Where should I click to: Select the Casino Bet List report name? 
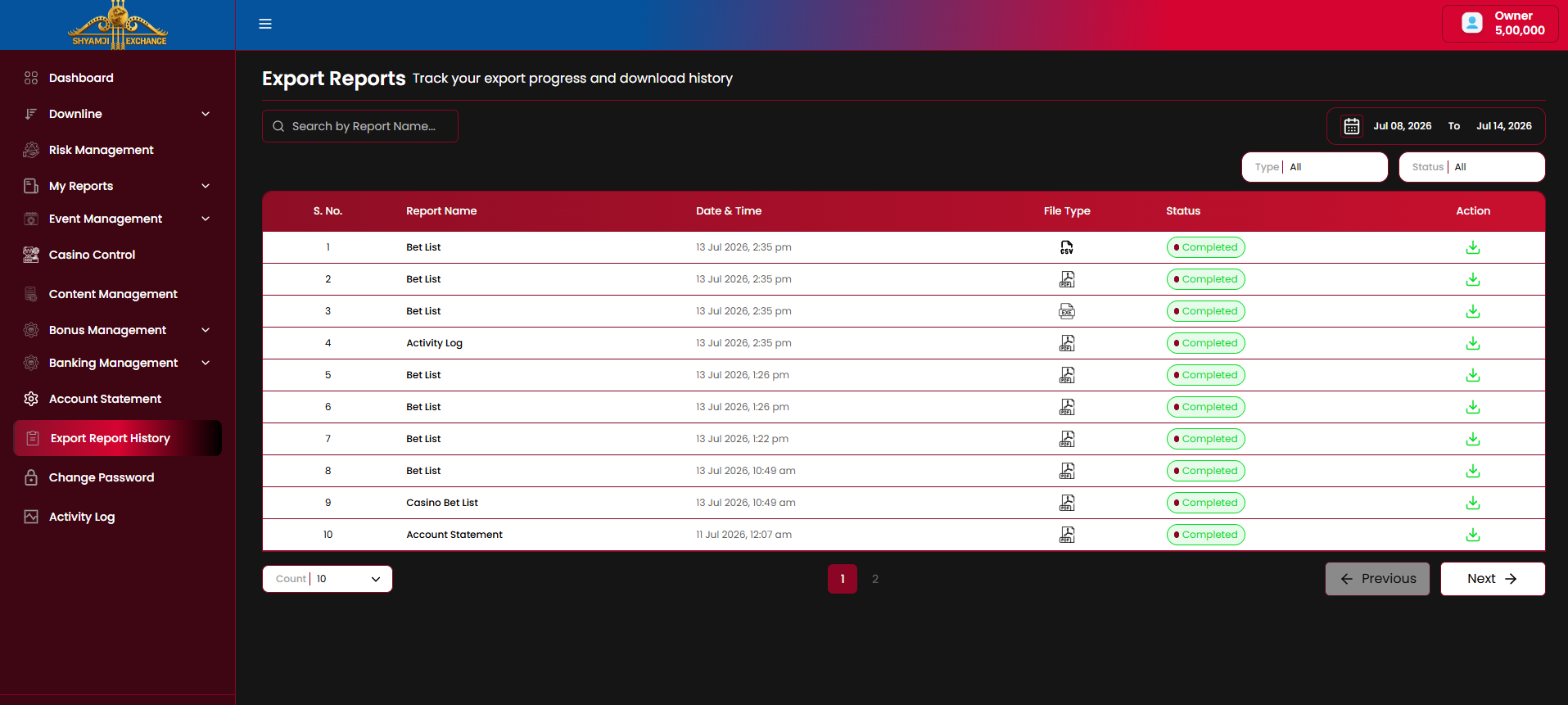[x=442, y=503]
